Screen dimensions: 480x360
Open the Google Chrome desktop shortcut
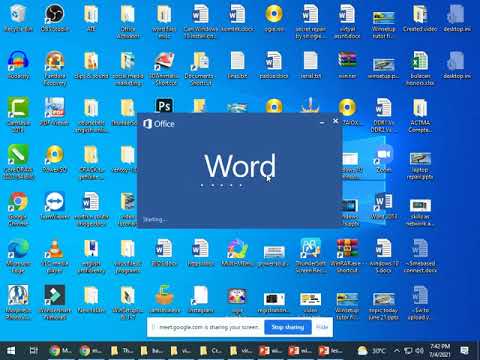point(18,209)
